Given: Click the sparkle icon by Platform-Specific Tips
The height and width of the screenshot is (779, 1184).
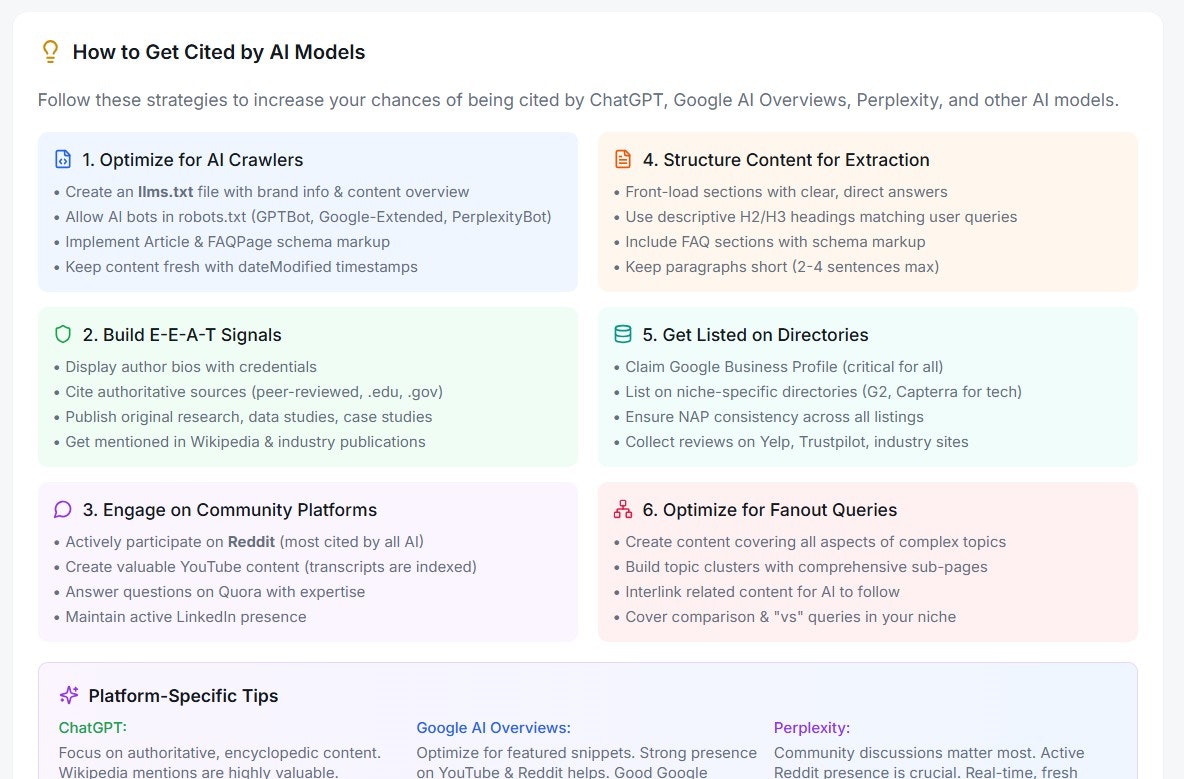Looking at the screenshot, I should 69,695.
